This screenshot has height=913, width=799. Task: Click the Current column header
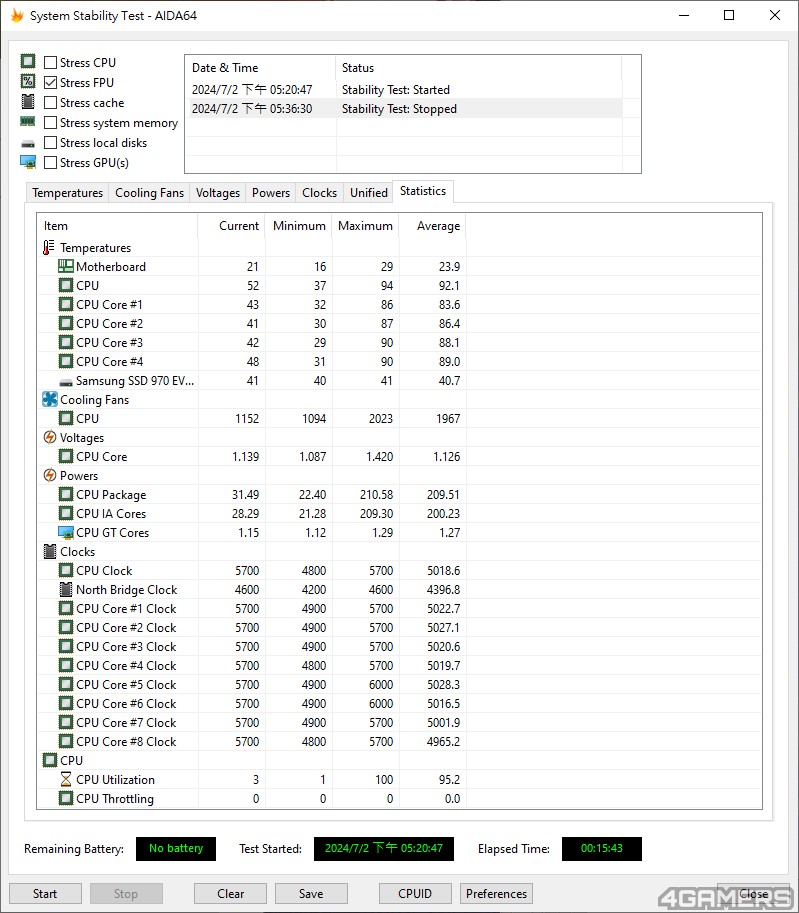coord(232,226)
